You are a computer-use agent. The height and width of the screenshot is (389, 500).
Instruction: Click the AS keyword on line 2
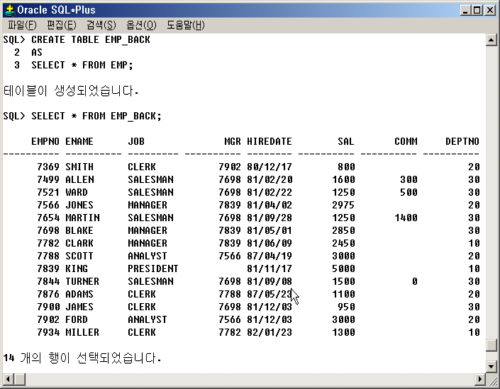[37, 52]
